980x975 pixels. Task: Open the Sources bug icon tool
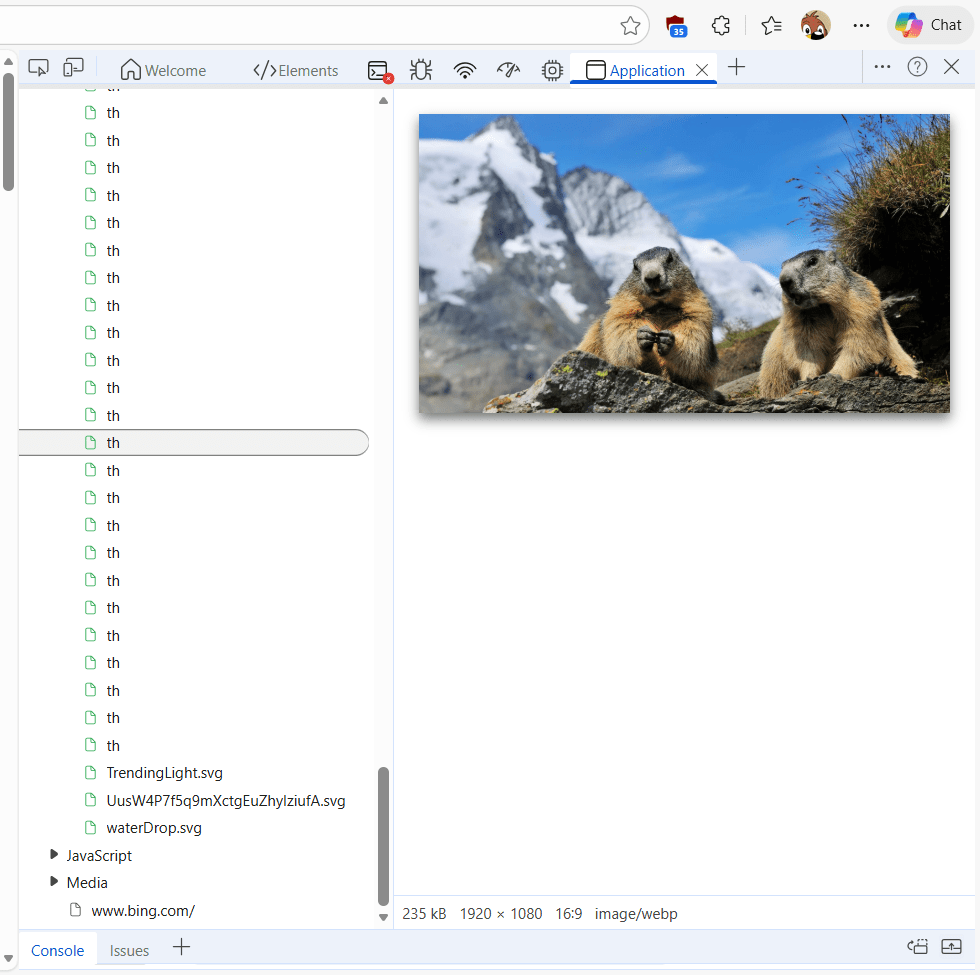421,70
